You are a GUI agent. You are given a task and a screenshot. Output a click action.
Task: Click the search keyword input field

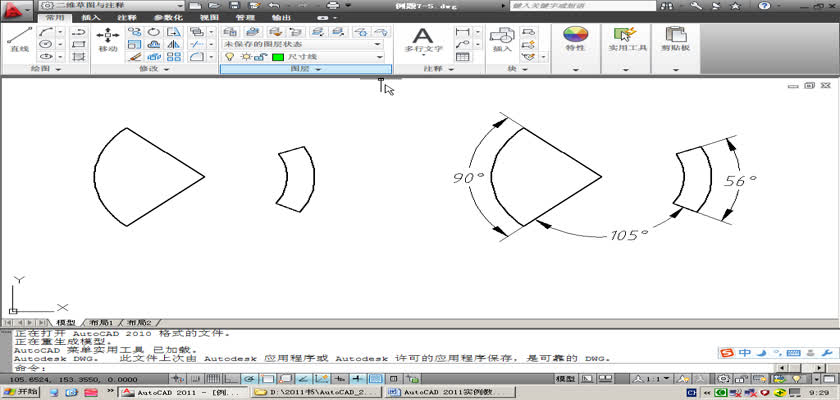pos(583,6)
